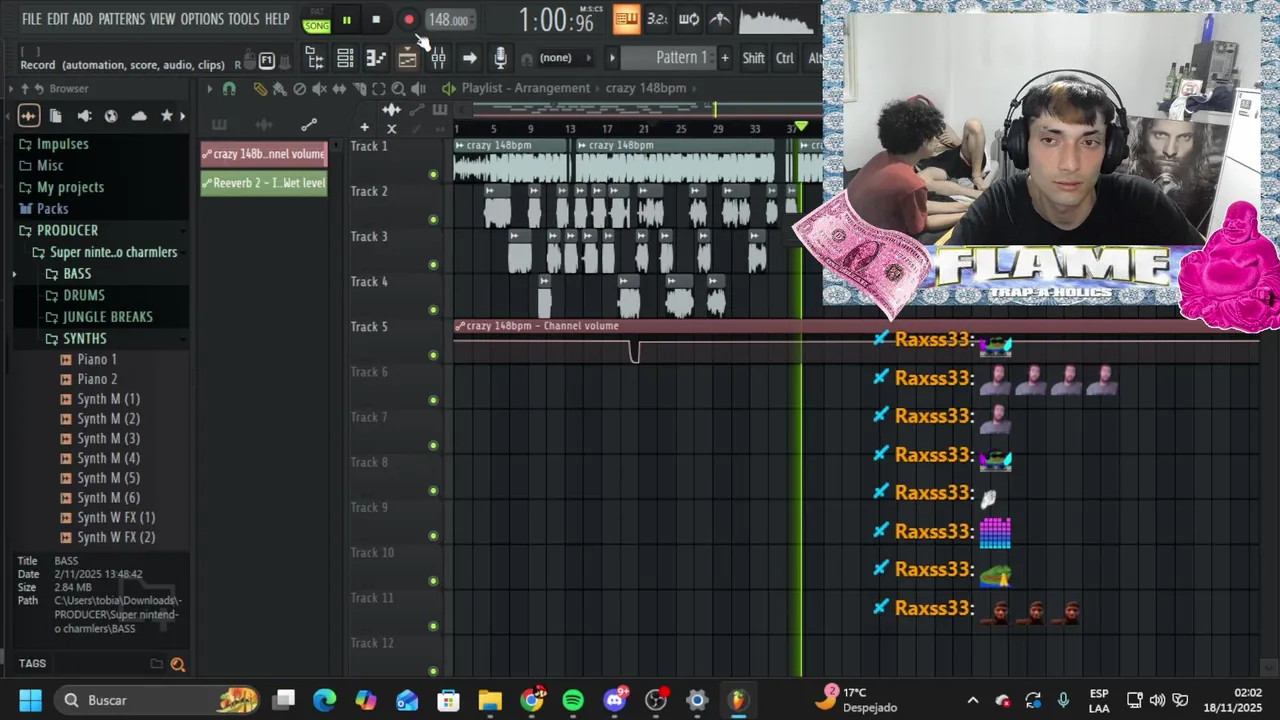This screenshot has width=1280, height=720.
Task: Select crazy 148b..nnel volume clip in picker
Action: click(264, 154)
